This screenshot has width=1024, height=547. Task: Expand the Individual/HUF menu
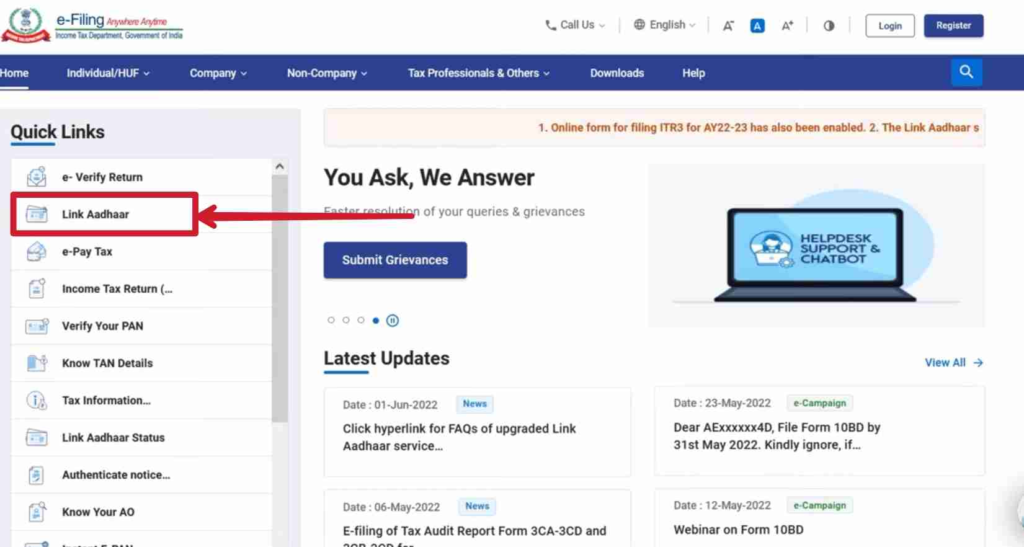(x=109, y=73)
